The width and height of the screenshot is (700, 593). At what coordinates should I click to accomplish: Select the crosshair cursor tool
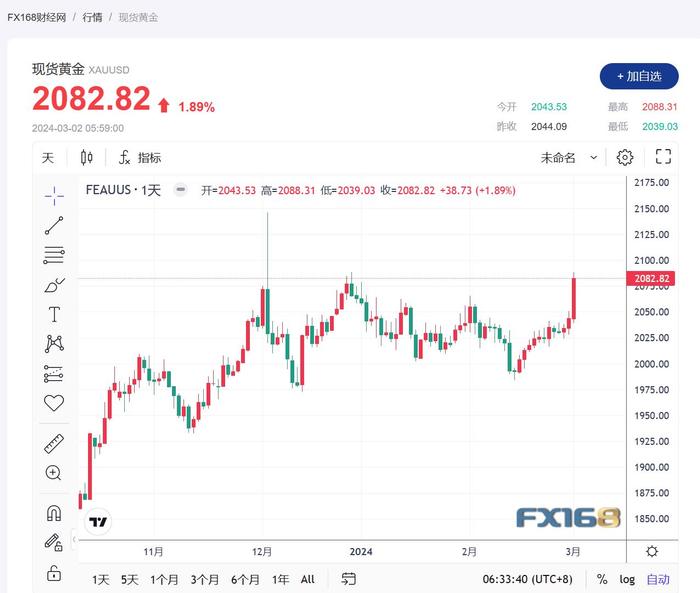coord(54,195)
